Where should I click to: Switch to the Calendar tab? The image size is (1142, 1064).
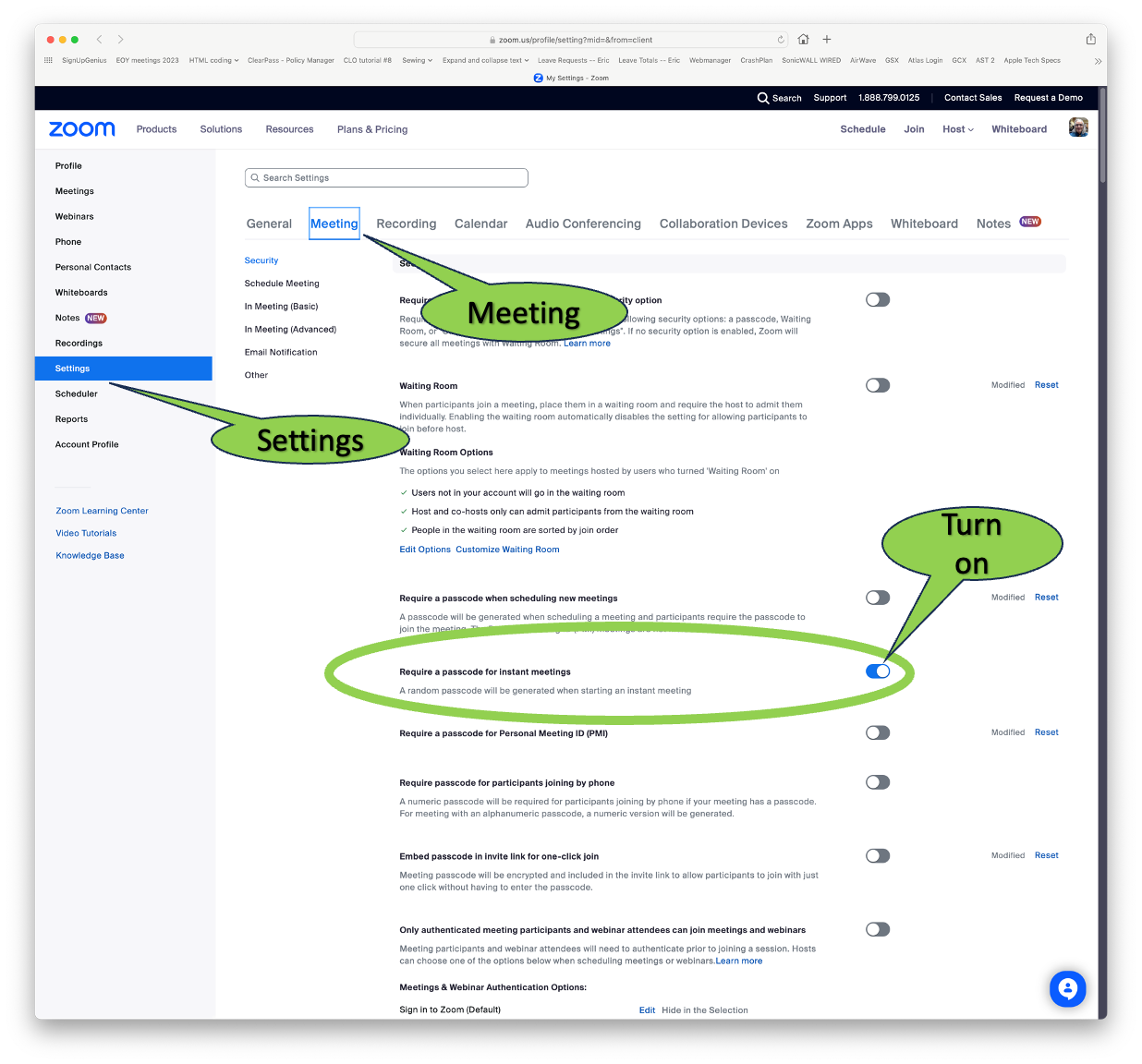coord(480,224)
